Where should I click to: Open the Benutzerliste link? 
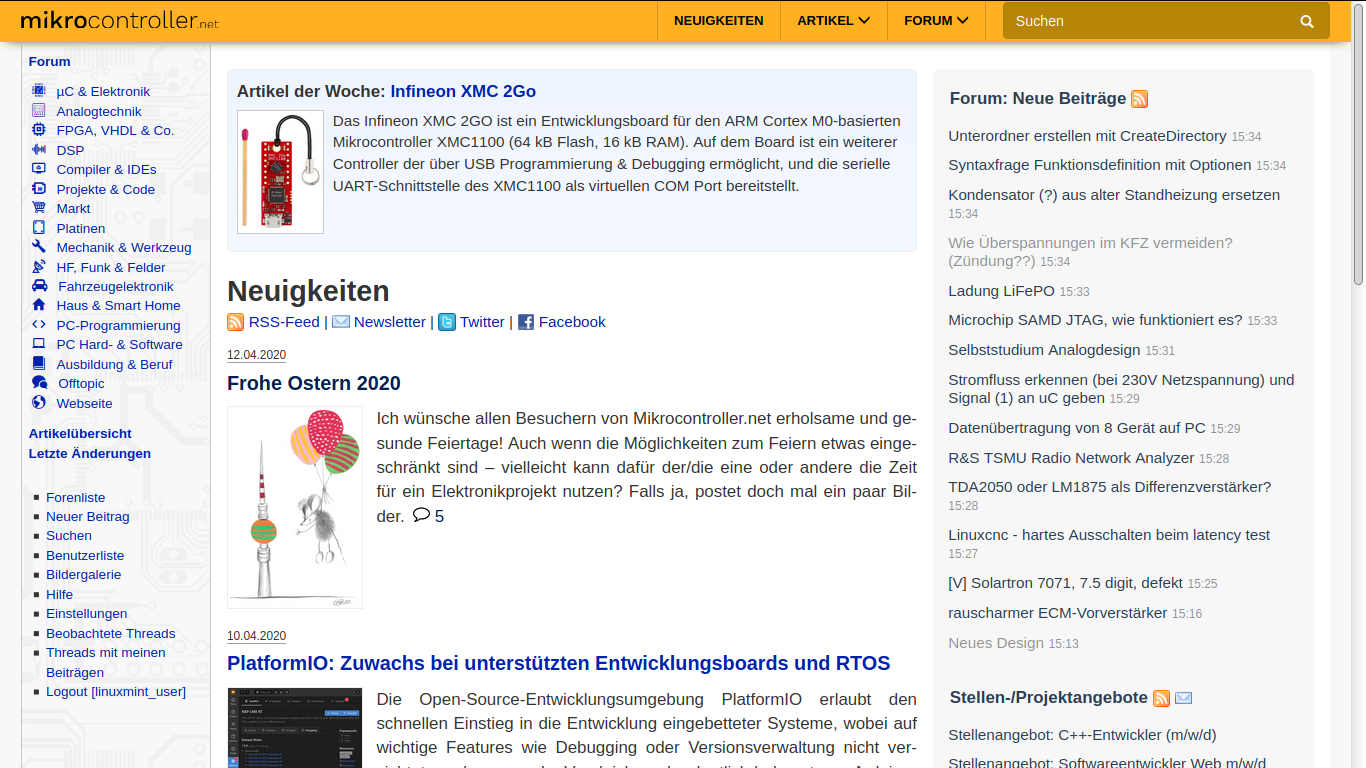[x=85, y=555]
